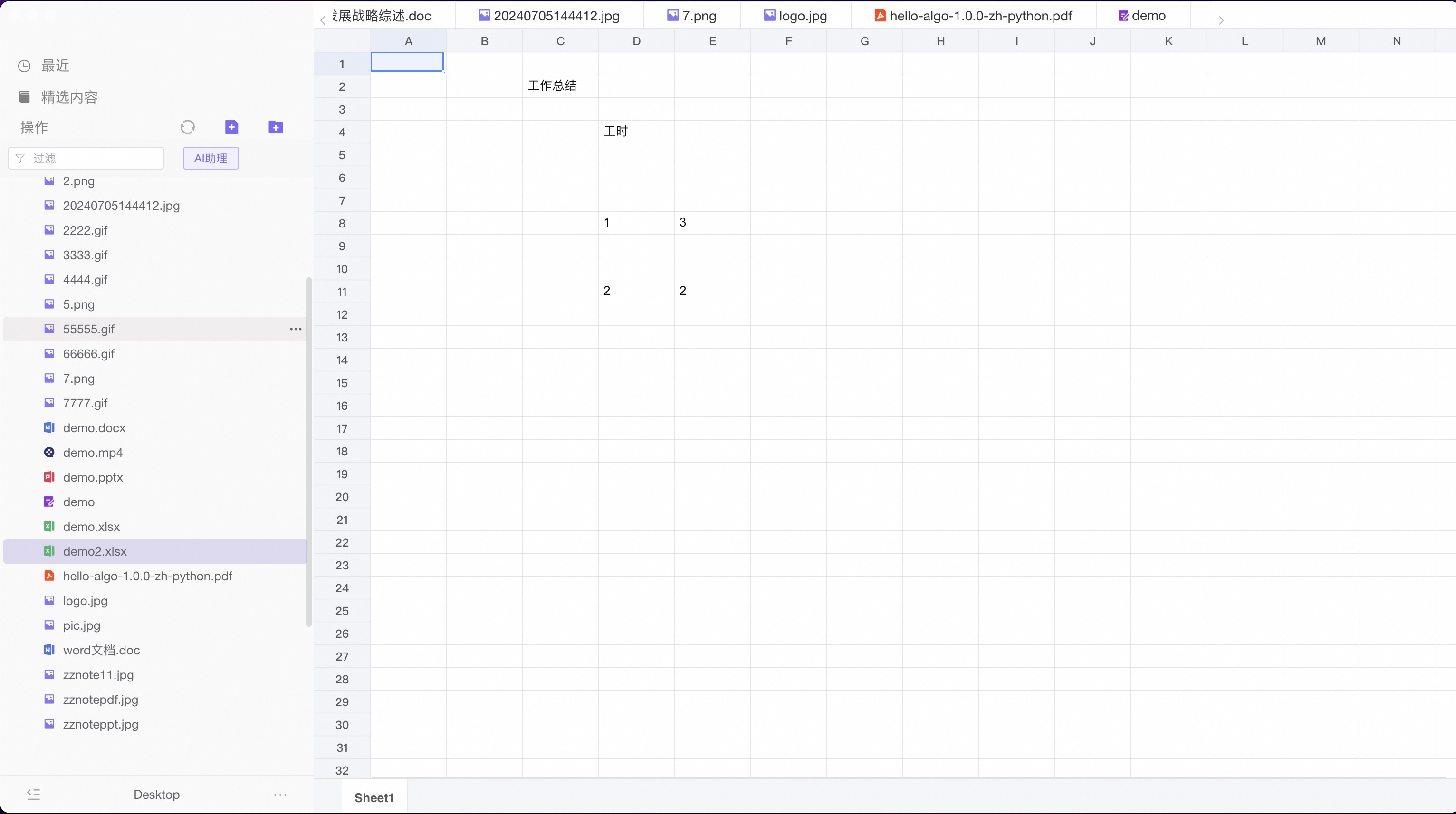Click the demo.mp4 video file icon
The height and width of the screenshot is (814, 1456).
pos(49,453)
